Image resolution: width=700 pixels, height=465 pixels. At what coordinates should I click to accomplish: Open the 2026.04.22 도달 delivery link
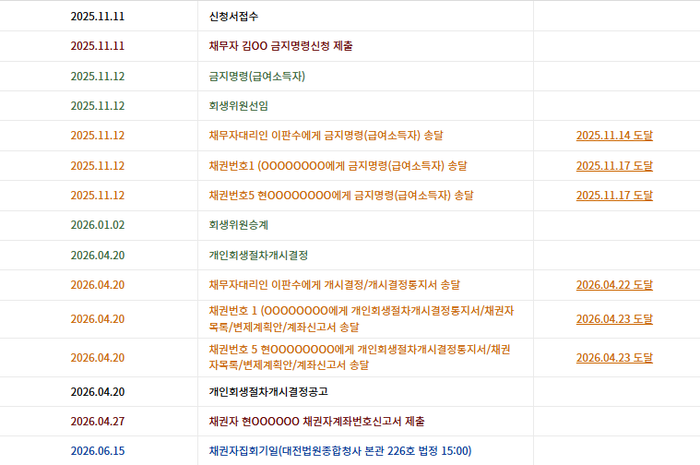tap(614, 285)
